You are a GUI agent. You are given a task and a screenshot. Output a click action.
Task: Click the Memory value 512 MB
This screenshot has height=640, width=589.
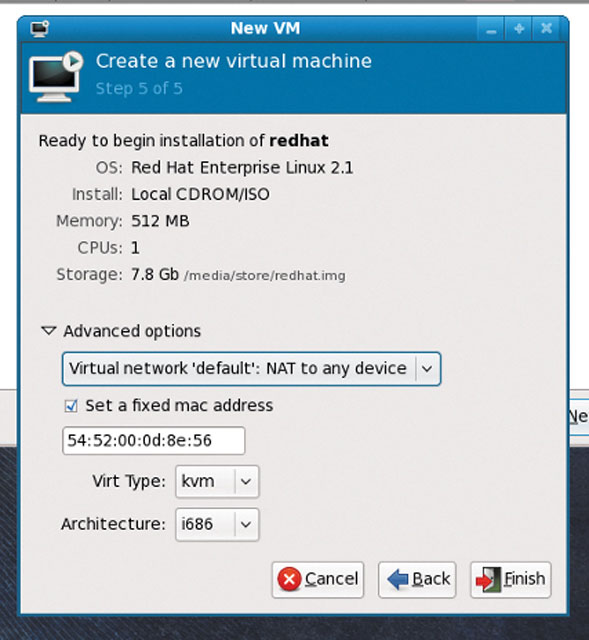pos(160,221)
